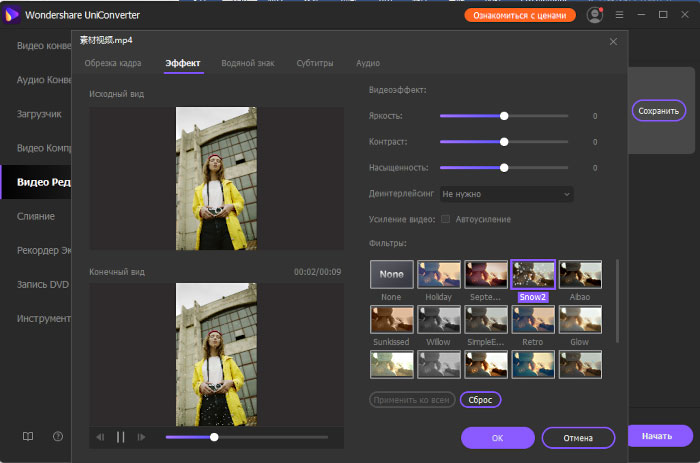The image size is (700, 463).
Task: Select the Retro filter thumbnail
Action: pos(533,319)
